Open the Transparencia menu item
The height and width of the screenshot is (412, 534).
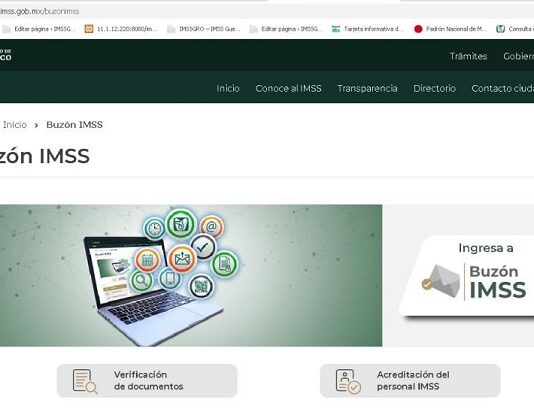367,89
